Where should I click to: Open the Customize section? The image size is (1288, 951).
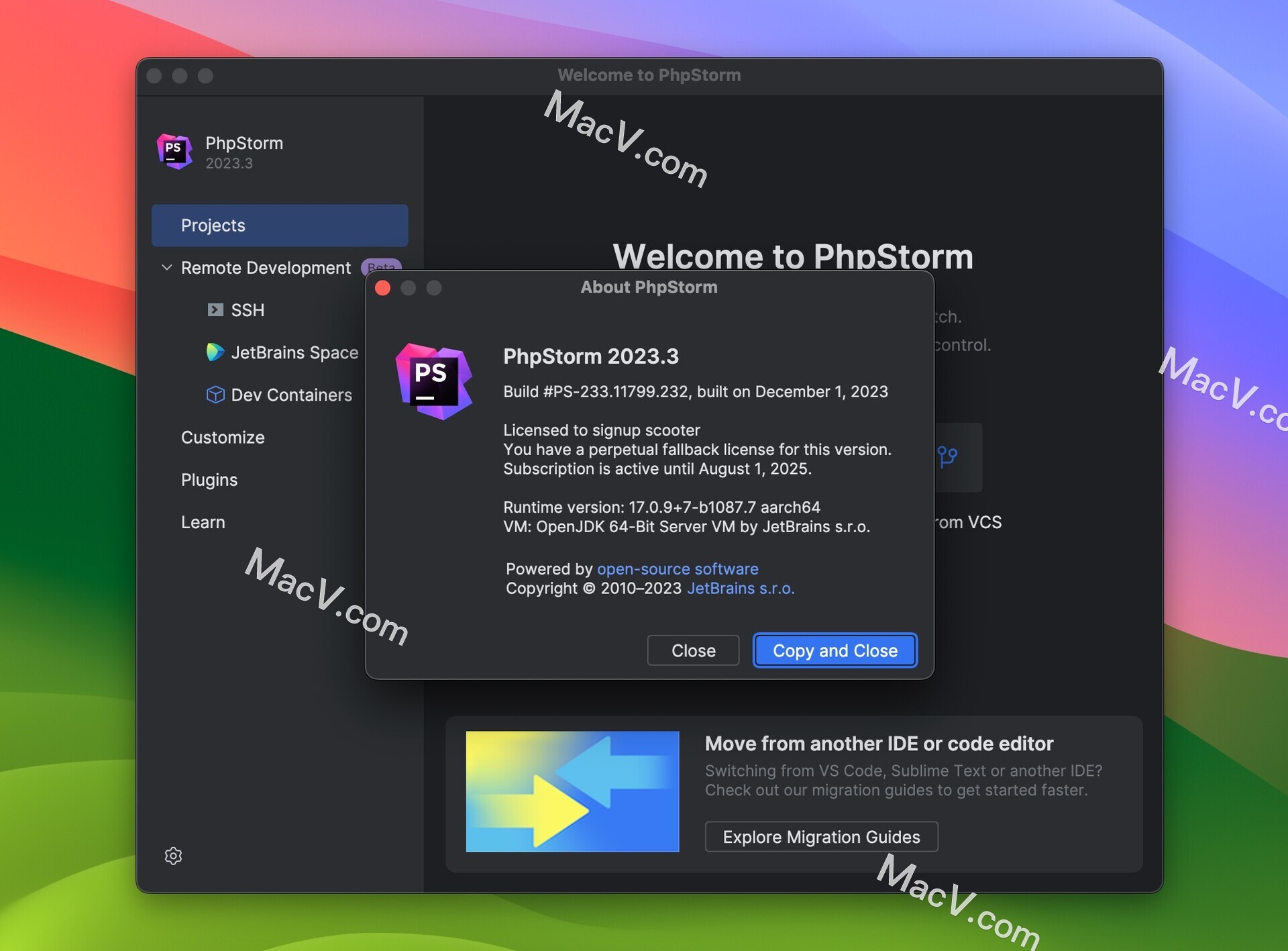click(223, 438)
